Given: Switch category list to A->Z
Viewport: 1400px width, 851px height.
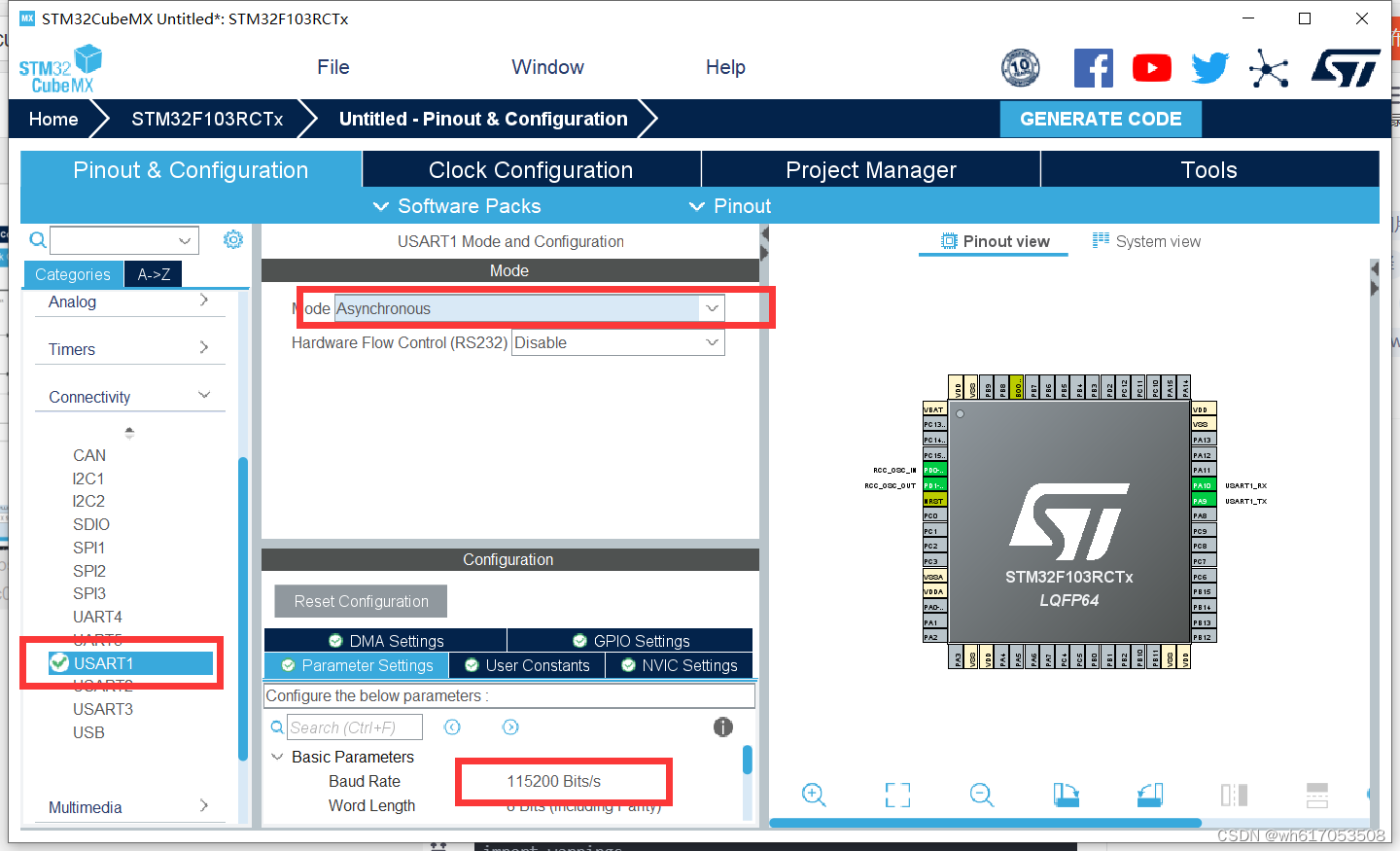Looking at the screenshot, I should pyautogui.click(x=154, y=274).
